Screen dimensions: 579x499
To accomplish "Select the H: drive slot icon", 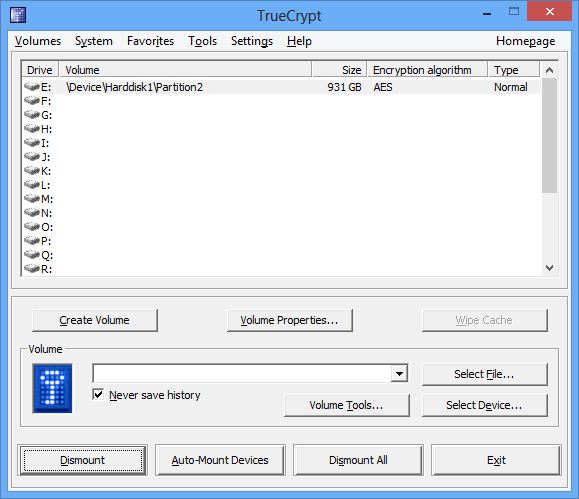I will point(32,129).
